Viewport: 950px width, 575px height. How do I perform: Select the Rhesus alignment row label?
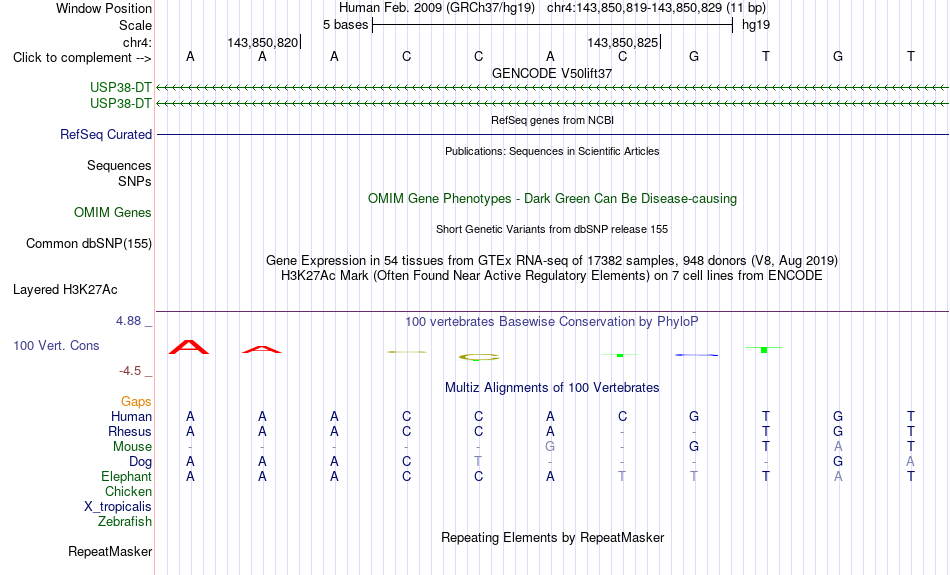pyautogui.click(x=130, y=431)
